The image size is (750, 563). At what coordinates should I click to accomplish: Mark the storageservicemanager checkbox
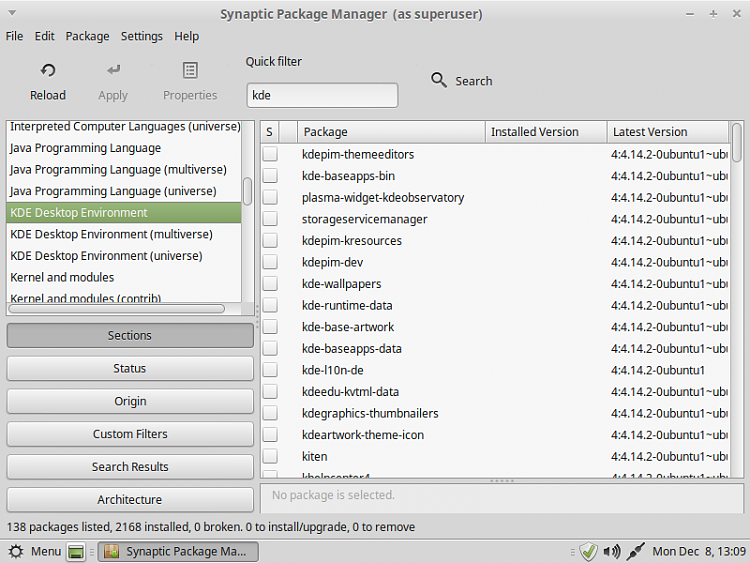tap(270, 219)
